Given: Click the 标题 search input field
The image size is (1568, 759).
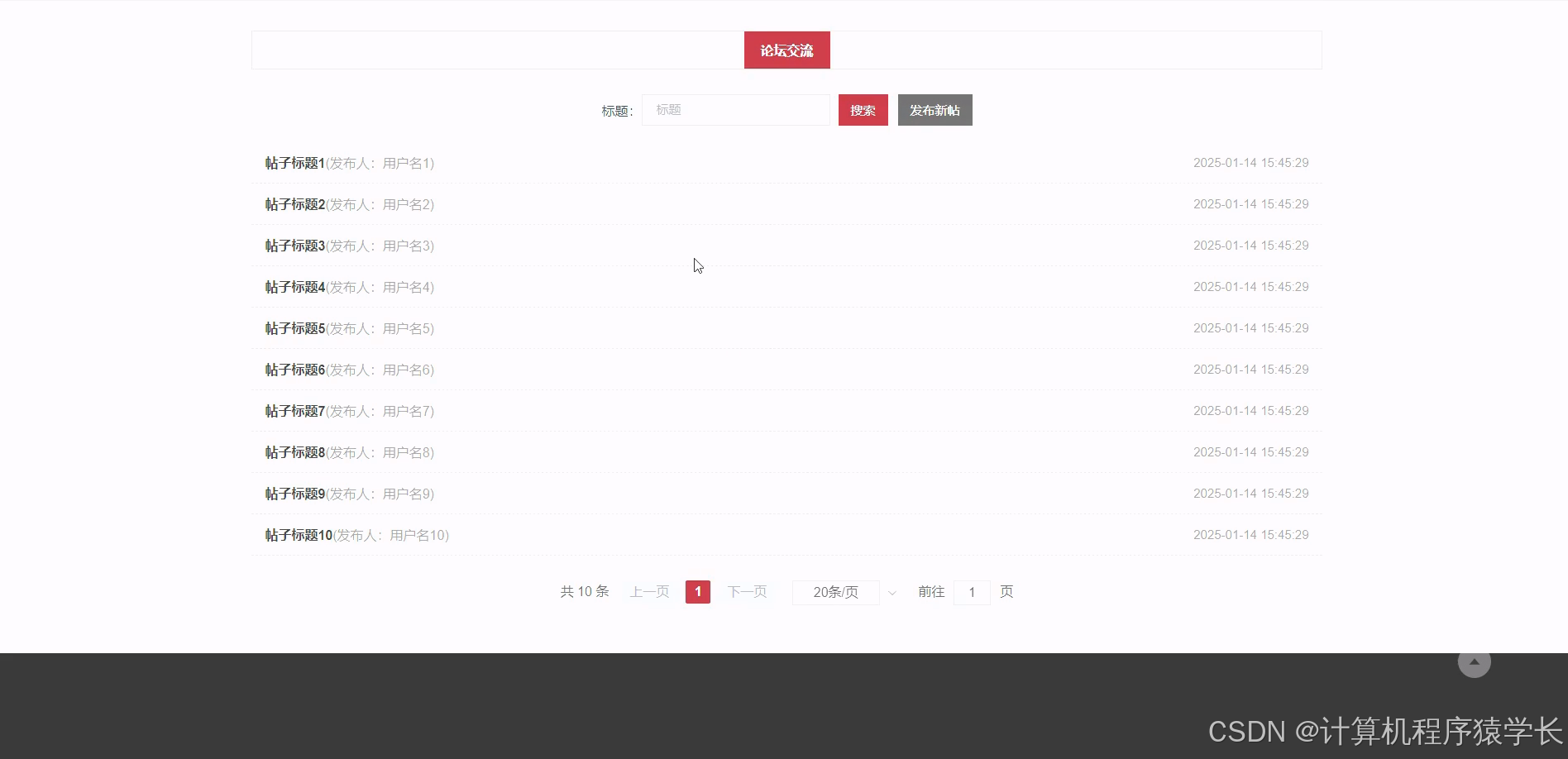Looking at the screenshot, I should pos(735,109).
